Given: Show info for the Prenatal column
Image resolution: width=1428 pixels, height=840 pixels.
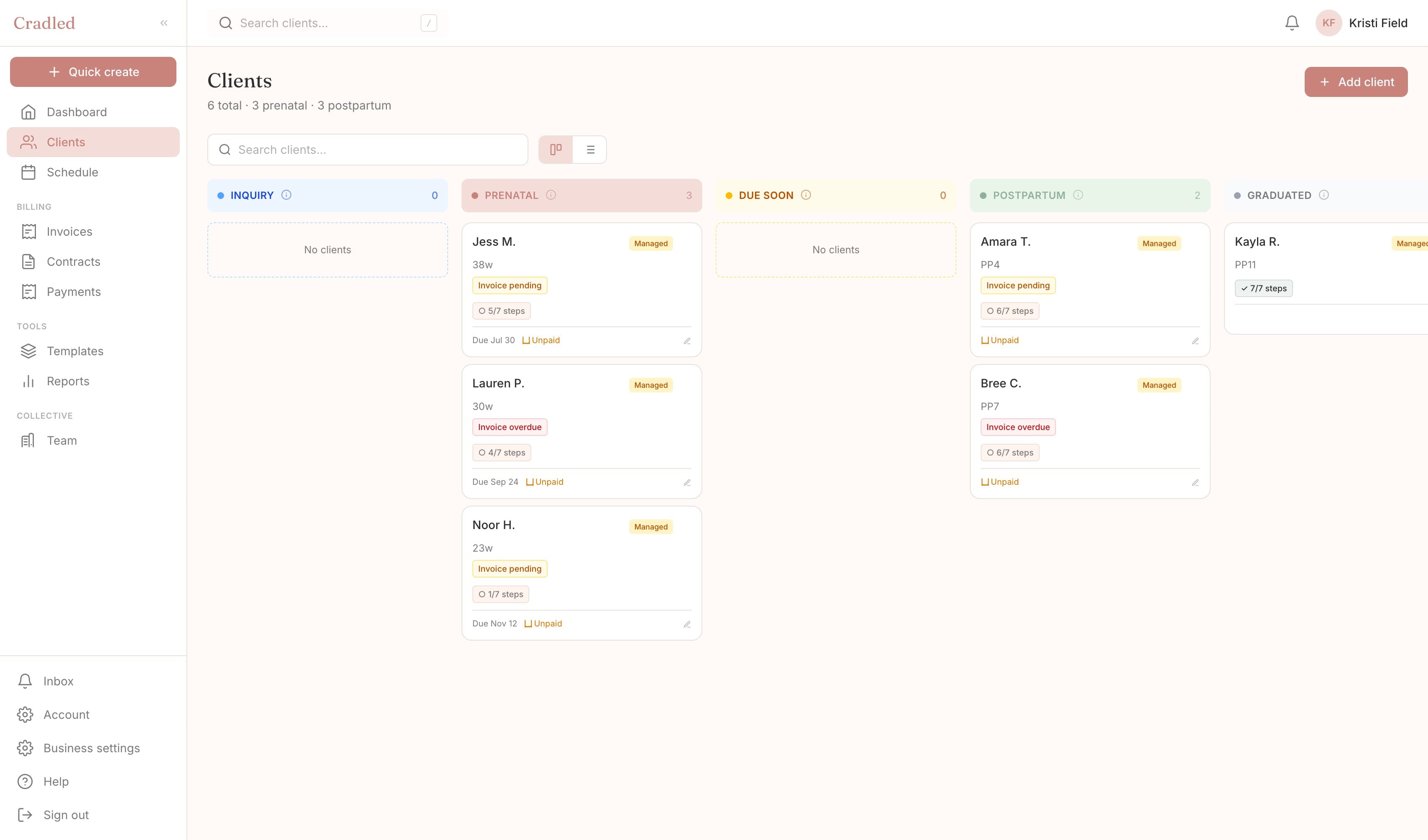Looking at the screenshot, I should (551, 195).
